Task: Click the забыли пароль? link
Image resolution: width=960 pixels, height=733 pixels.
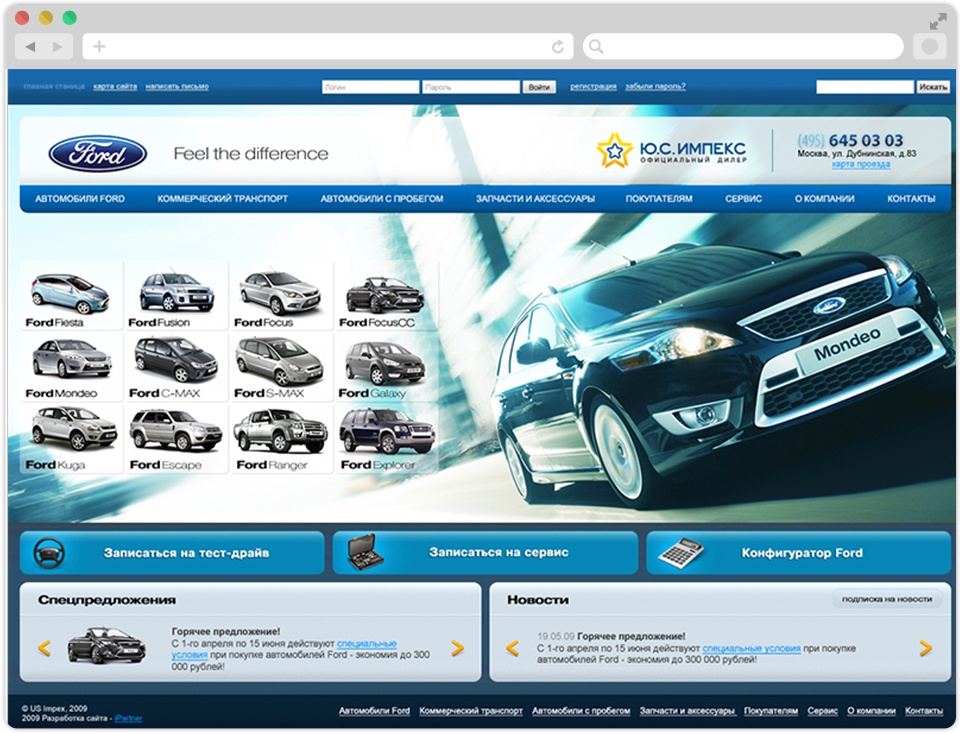Action: click(655, 86)
